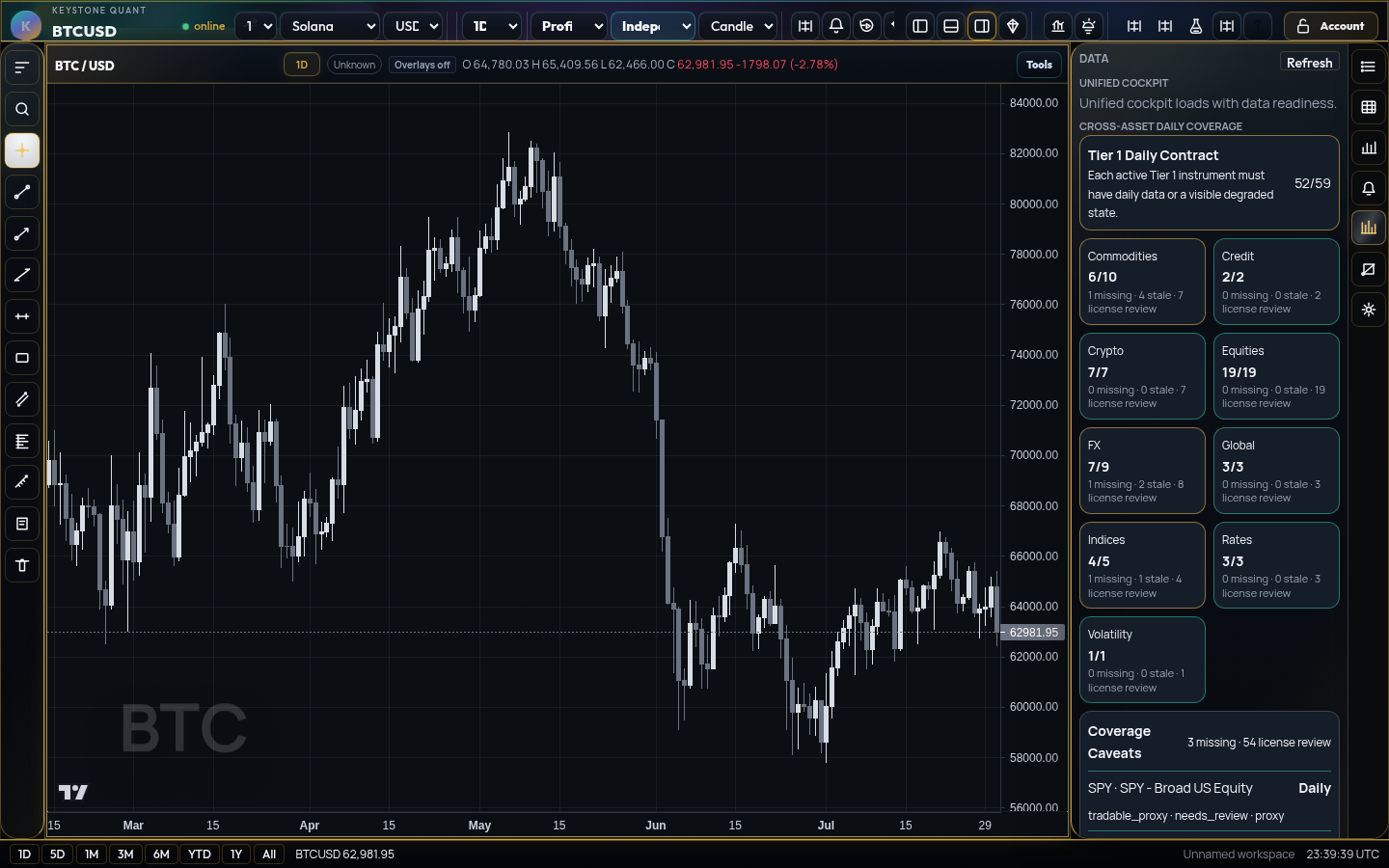The width and height of the screenshot is (1389, 868).
Task: Open the Indices 4/5 coverage card
Action: tap(1142, 565)
